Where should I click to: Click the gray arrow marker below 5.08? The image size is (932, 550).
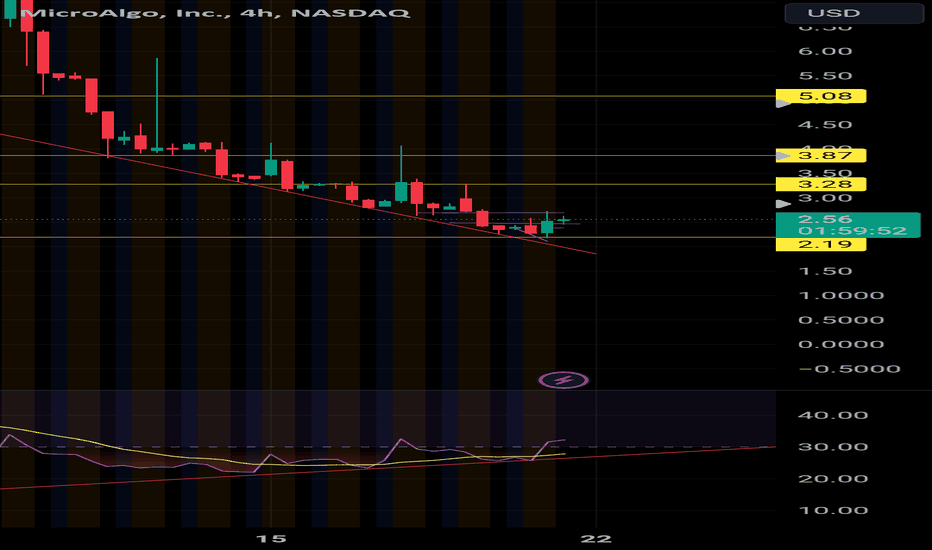pyautogui.click(x=784, y=104)
